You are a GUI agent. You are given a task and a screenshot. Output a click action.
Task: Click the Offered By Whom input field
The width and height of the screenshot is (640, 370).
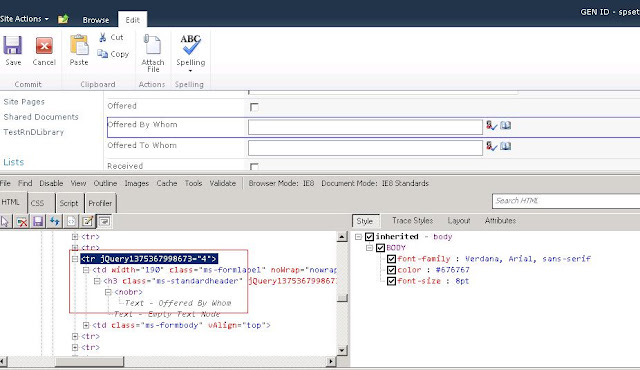[x=365, y=127]
